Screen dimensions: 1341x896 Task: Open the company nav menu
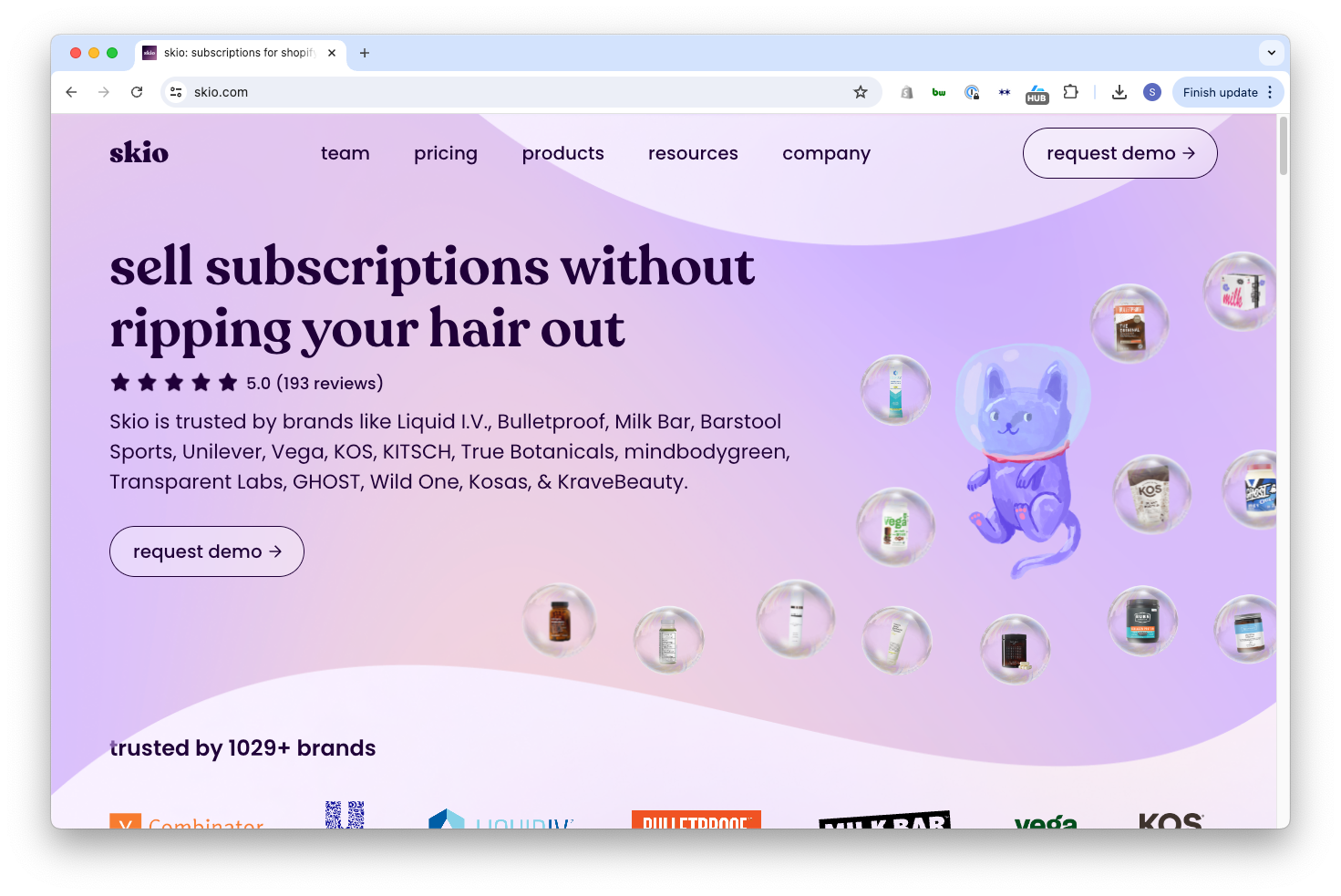point(827,153)
